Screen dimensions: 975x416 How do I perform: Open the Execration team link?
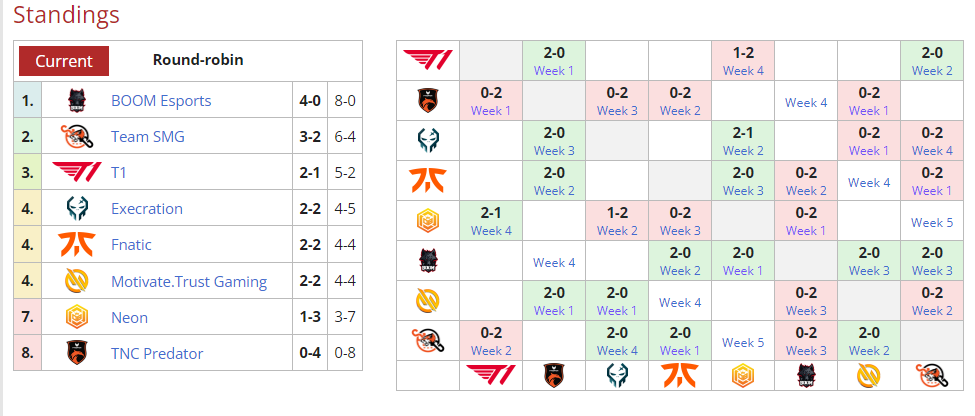click(147, 208)
